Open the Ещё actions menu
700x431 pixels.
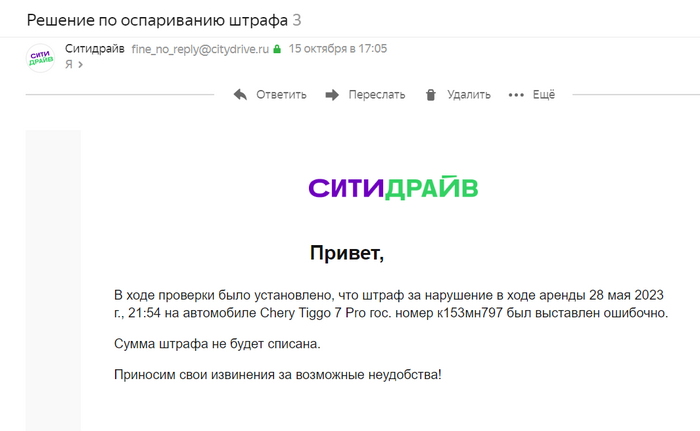543,95
